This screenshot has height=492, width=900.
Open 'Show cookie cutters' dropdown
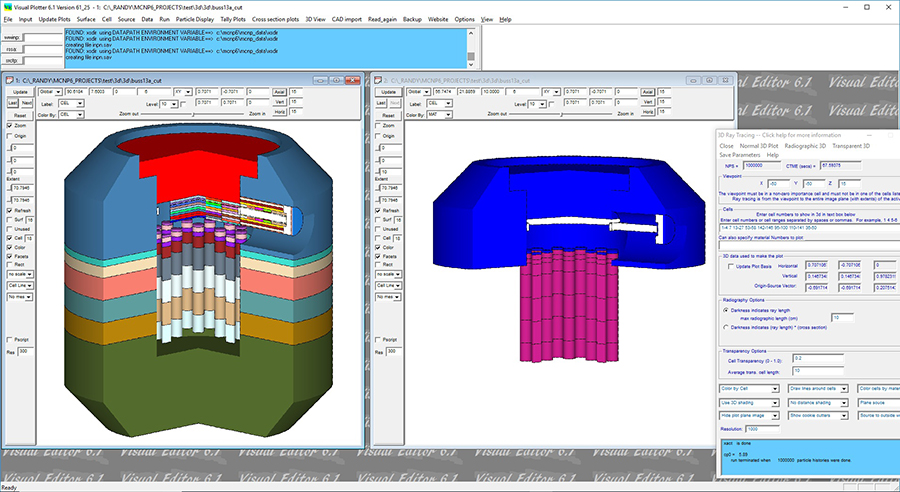tap(818, 416)
